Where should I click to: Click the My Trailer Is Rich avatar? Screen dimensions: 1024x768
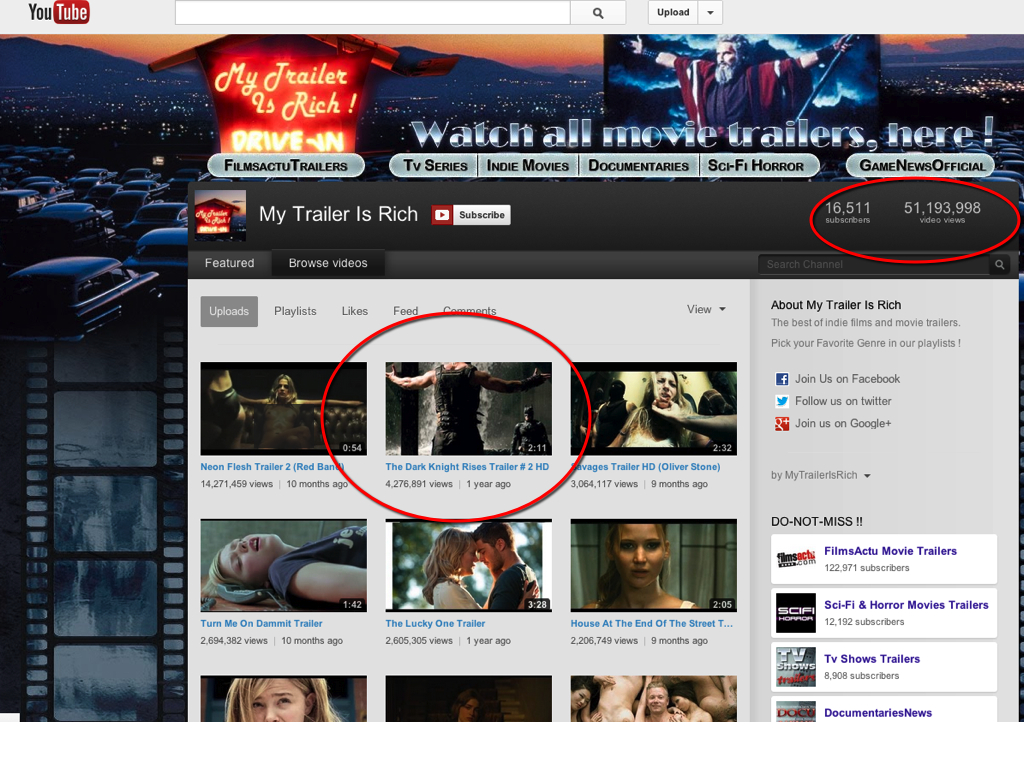pyautogui.click(x=220, y=216)
